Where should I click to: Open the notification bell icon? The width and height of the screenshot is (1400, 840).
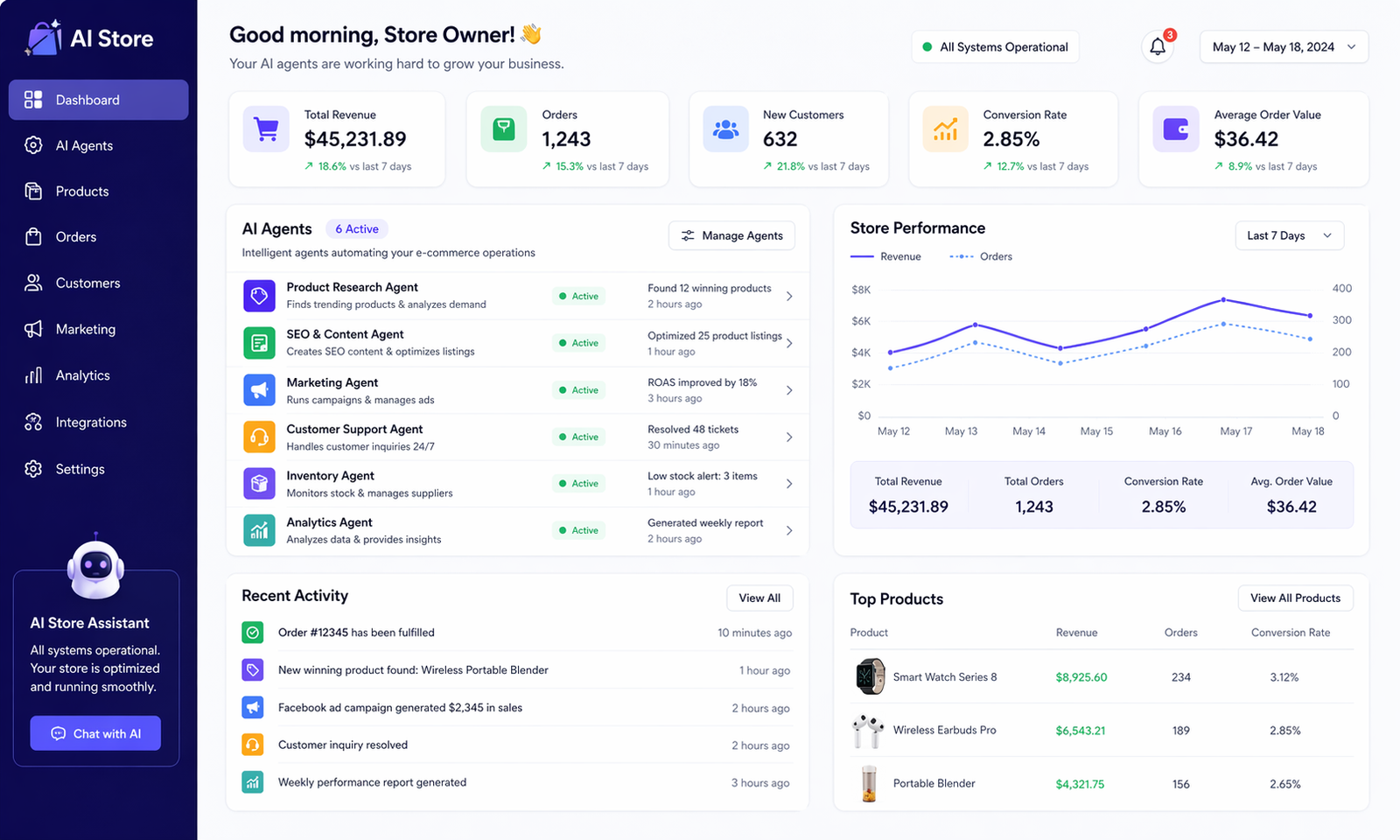(x=1157, y=46)
